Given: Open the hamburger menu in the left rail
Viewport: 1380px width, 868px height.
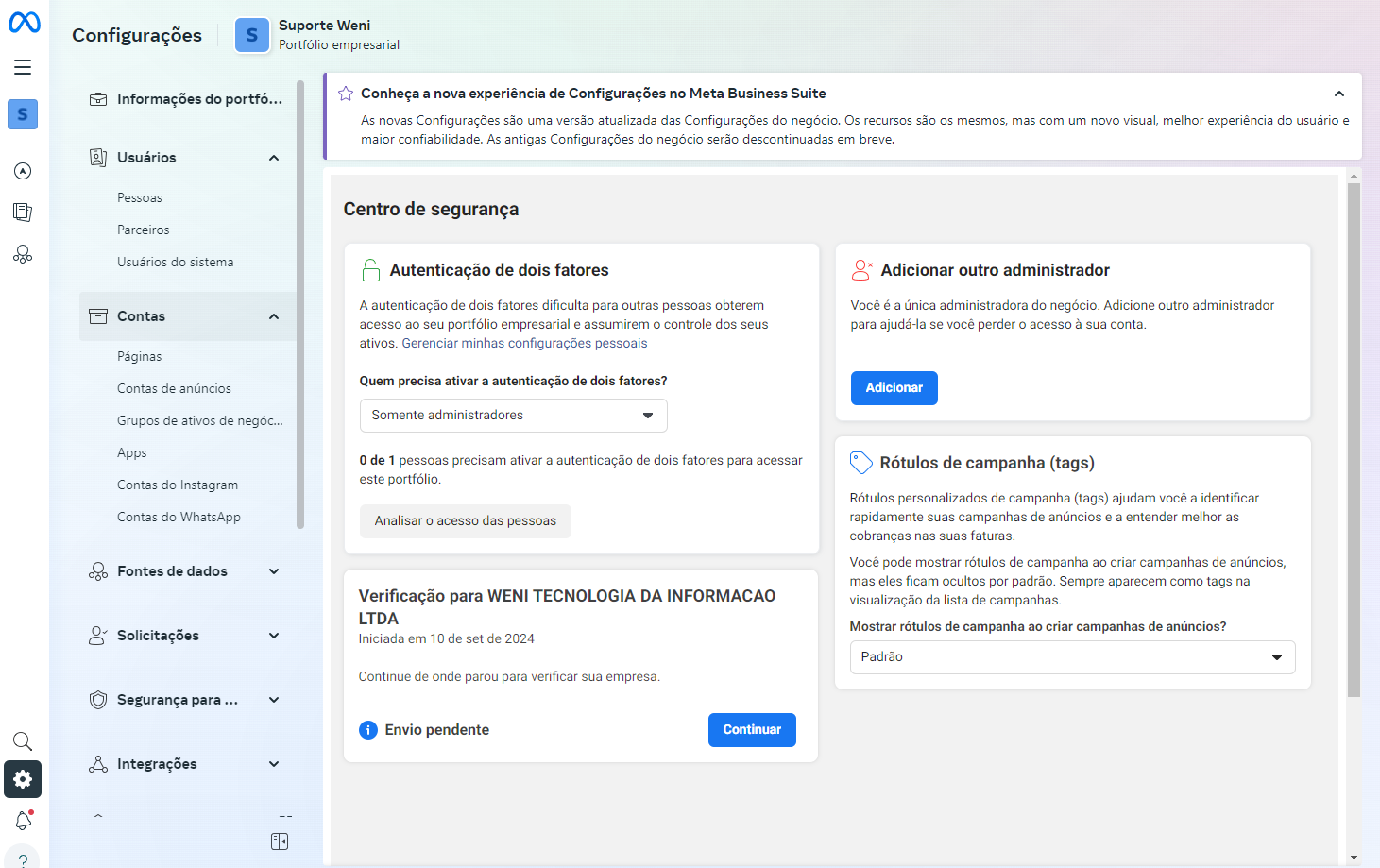Looking at the screenshot, I should click(x=23, y=66).
